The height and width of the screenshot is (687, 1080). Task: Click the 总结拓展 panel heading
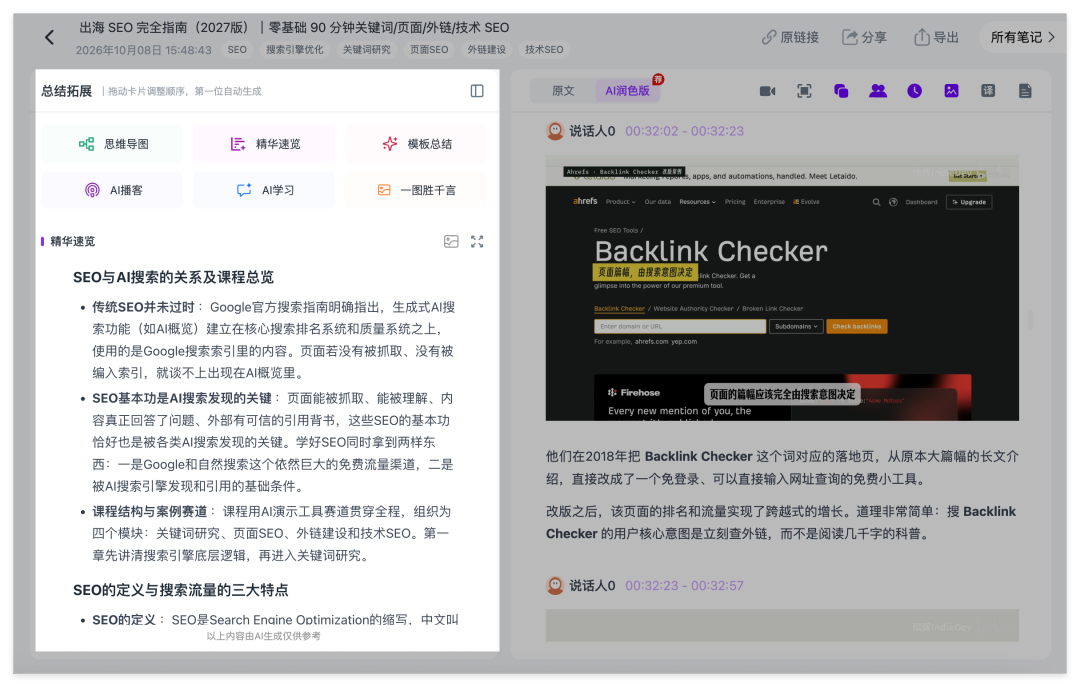click(66, 91)
